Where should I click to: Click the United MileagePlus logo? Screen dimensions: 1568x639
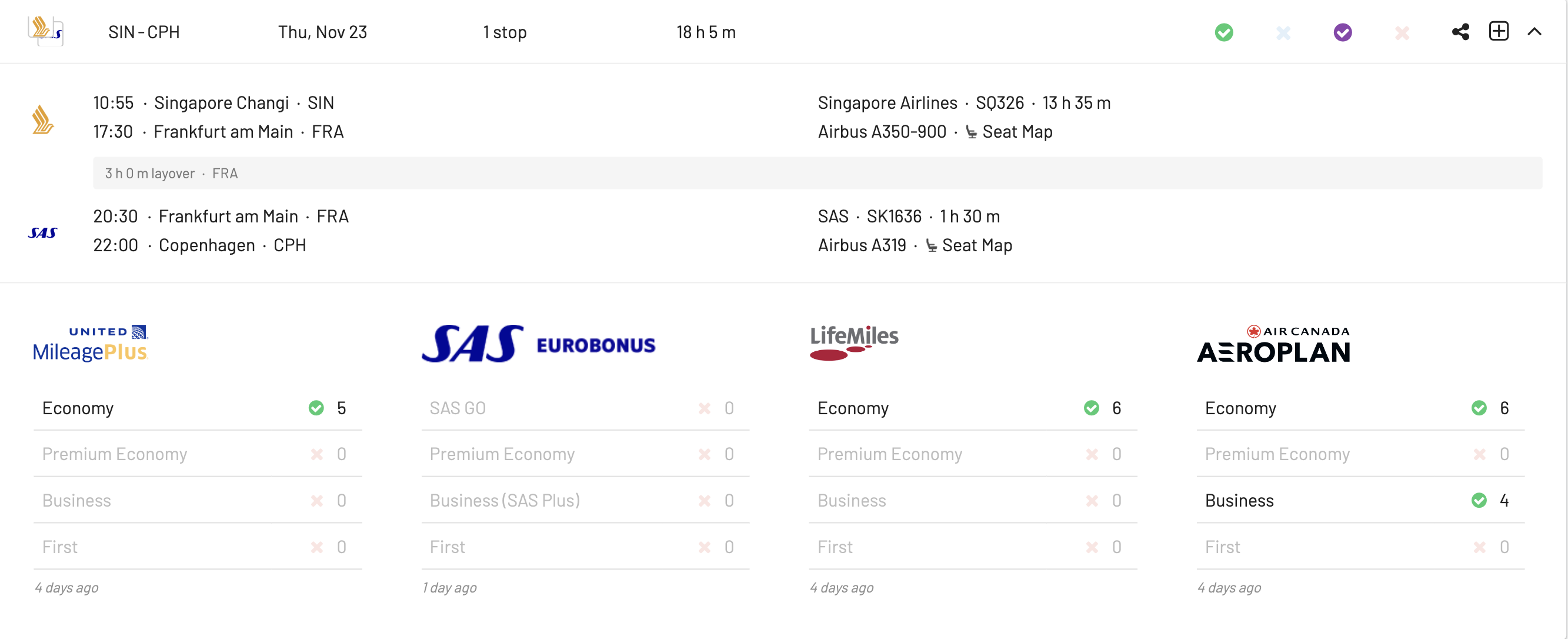(91, 344)
